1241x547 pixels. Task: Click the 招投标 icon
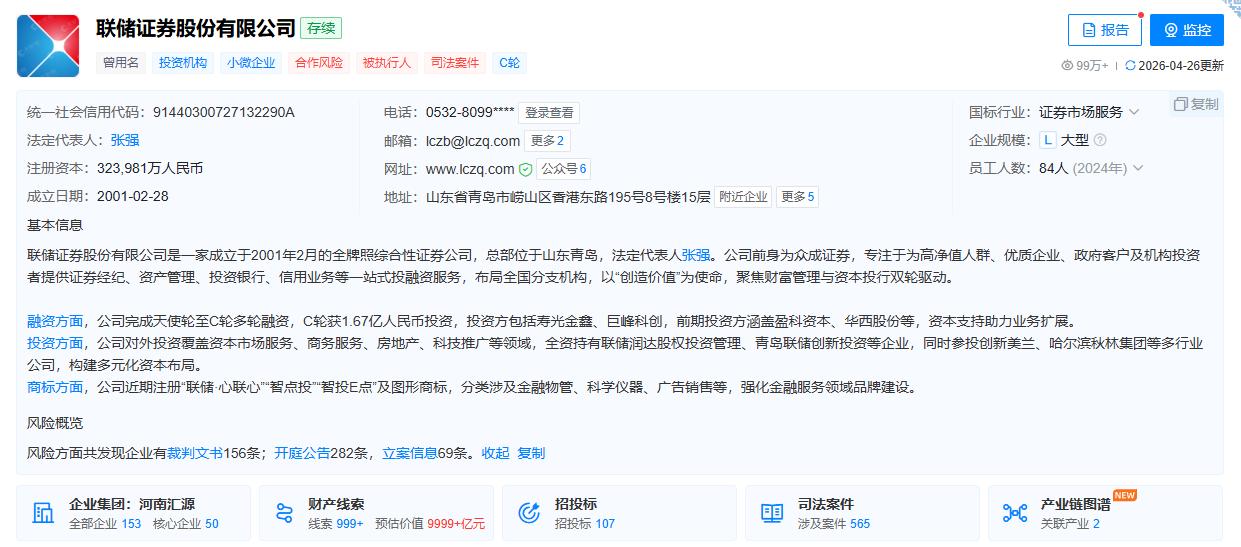(x=529, y=514)
